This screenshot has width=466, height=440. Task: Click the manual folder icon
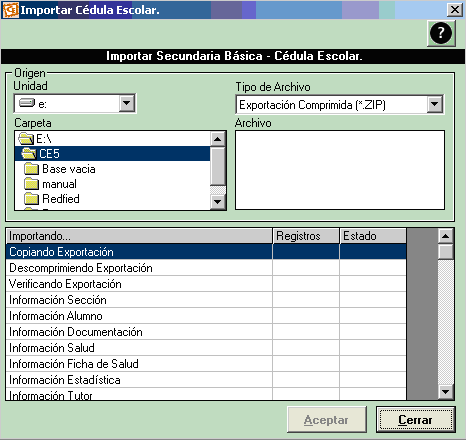point(32,184)
